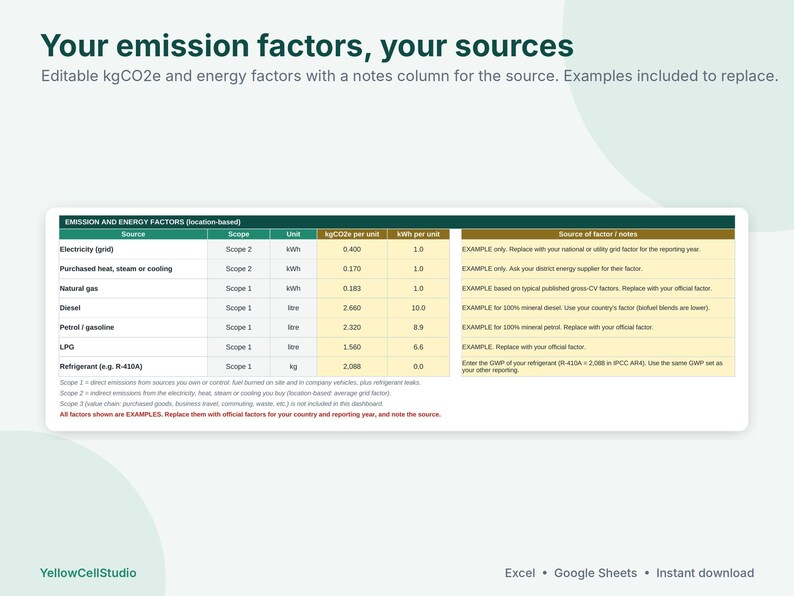This screenshot has width=794, height=596.
Task: Click the Scope 3 not included footnote
Action: tap(221, 404)
